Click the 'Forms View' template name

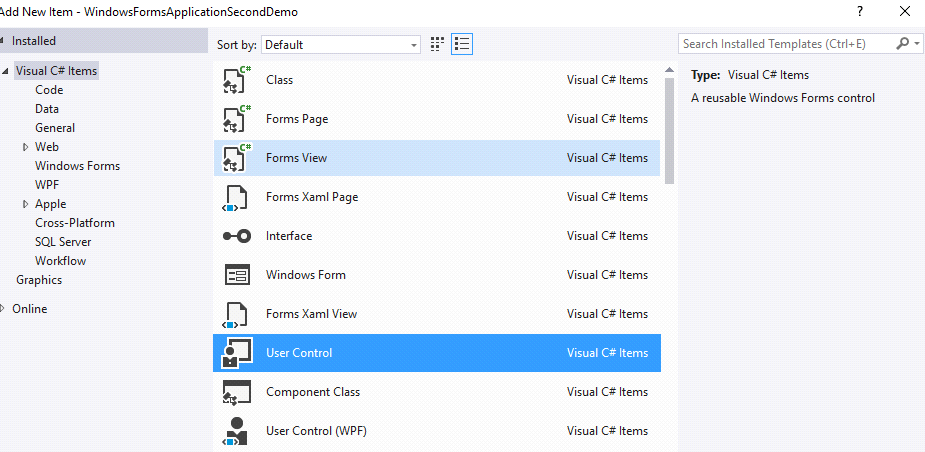(296, 158)
